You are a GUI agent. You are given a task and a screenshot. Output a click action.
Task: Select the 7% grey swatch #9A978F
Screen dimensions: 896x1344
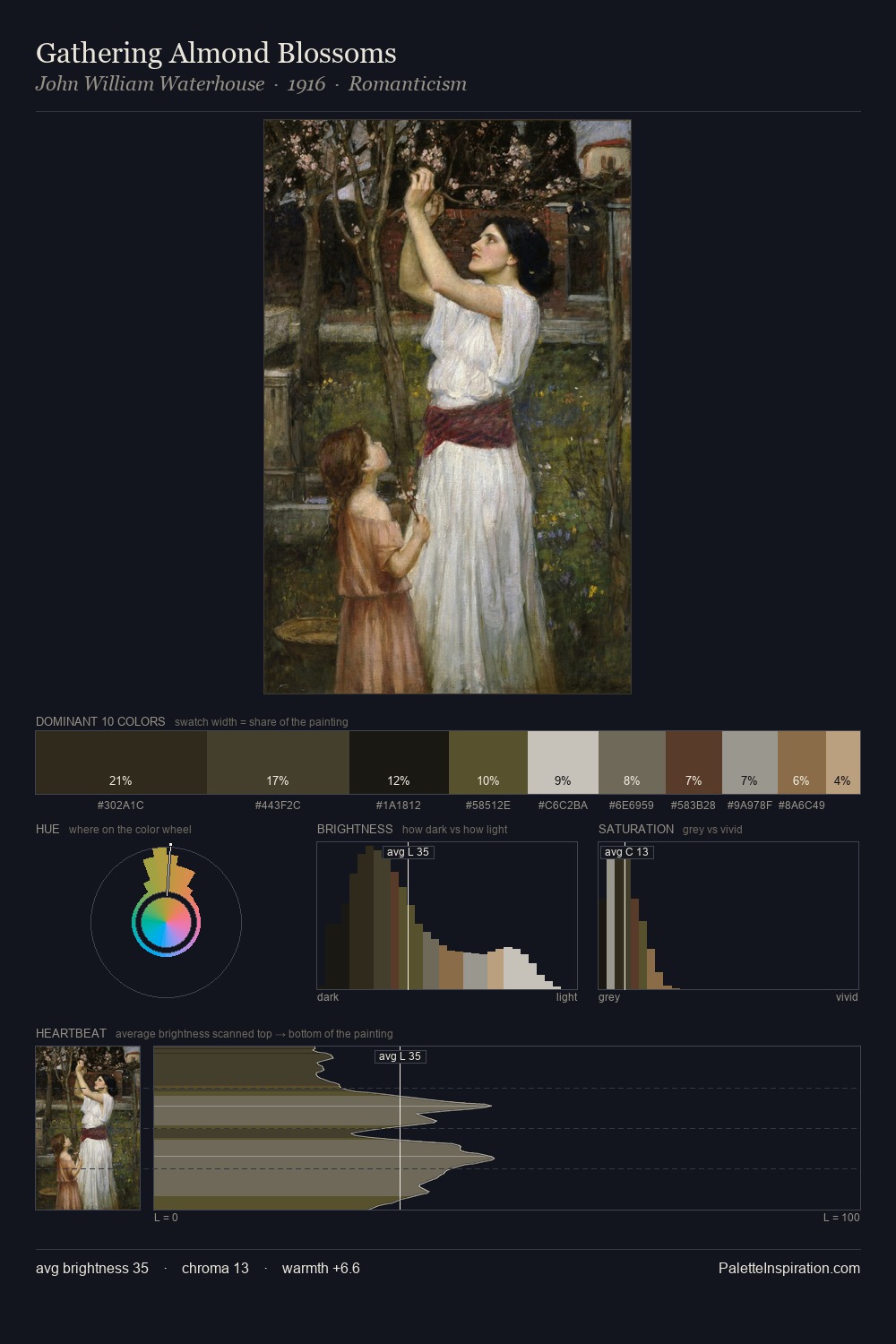[749, 762]
